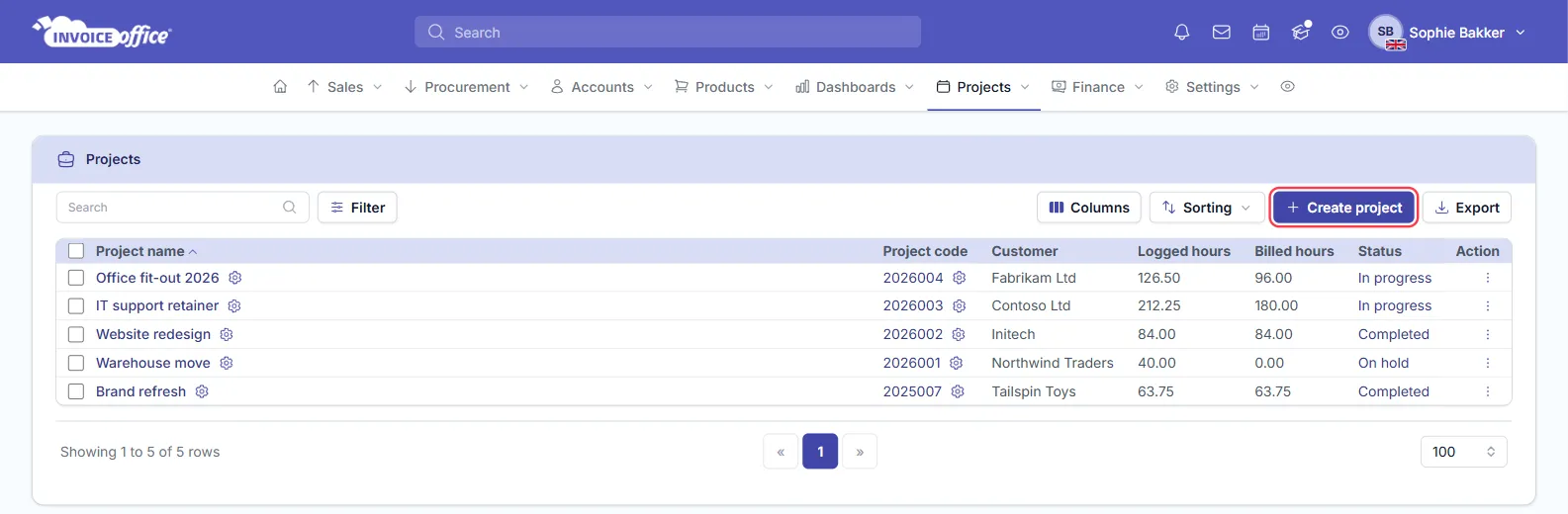Image resolution: width=1568 pixels, height=514 pixels.
Task: Expand the Dashboards menu
Action: coord(855,87)
